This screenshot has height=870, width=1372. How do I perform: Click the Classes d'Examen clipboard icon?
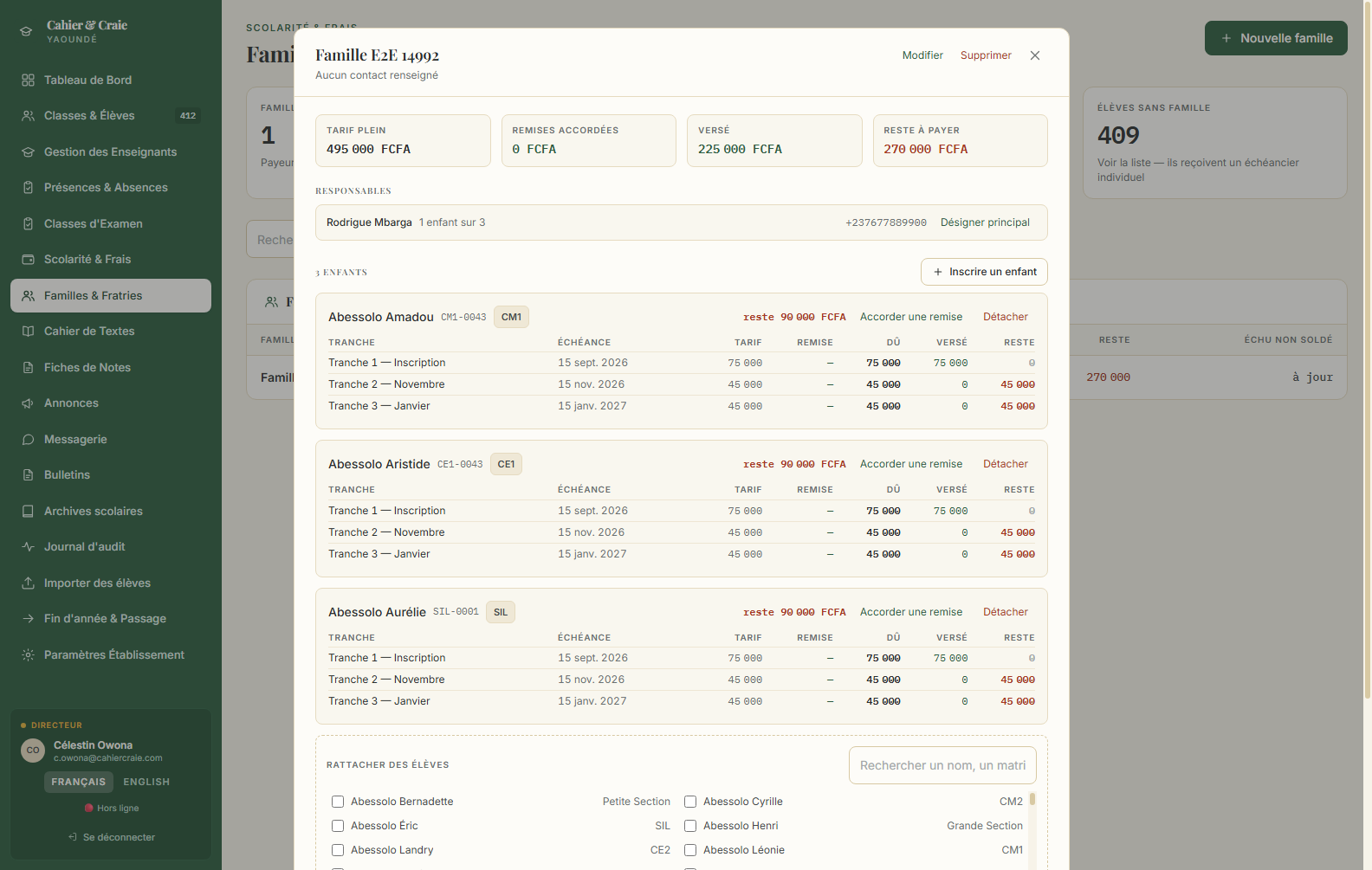[x=28, y=224]
